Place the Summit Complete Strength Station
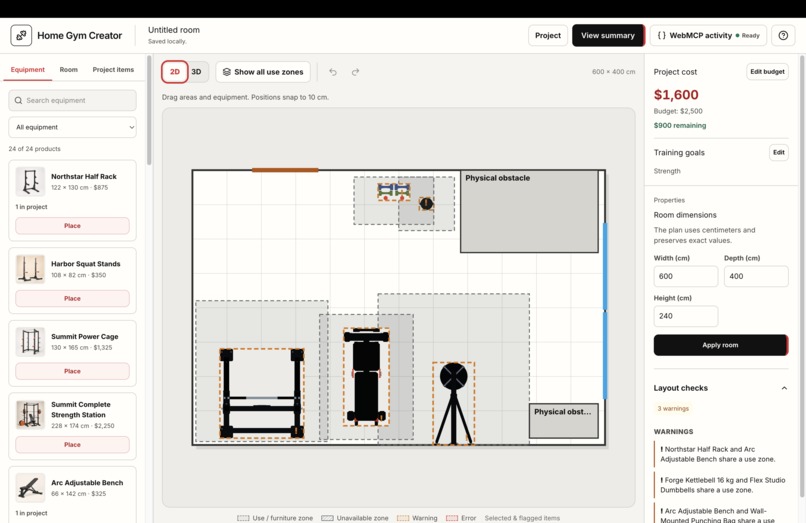Viewport: 806px width, 523px height. point(72,444)
